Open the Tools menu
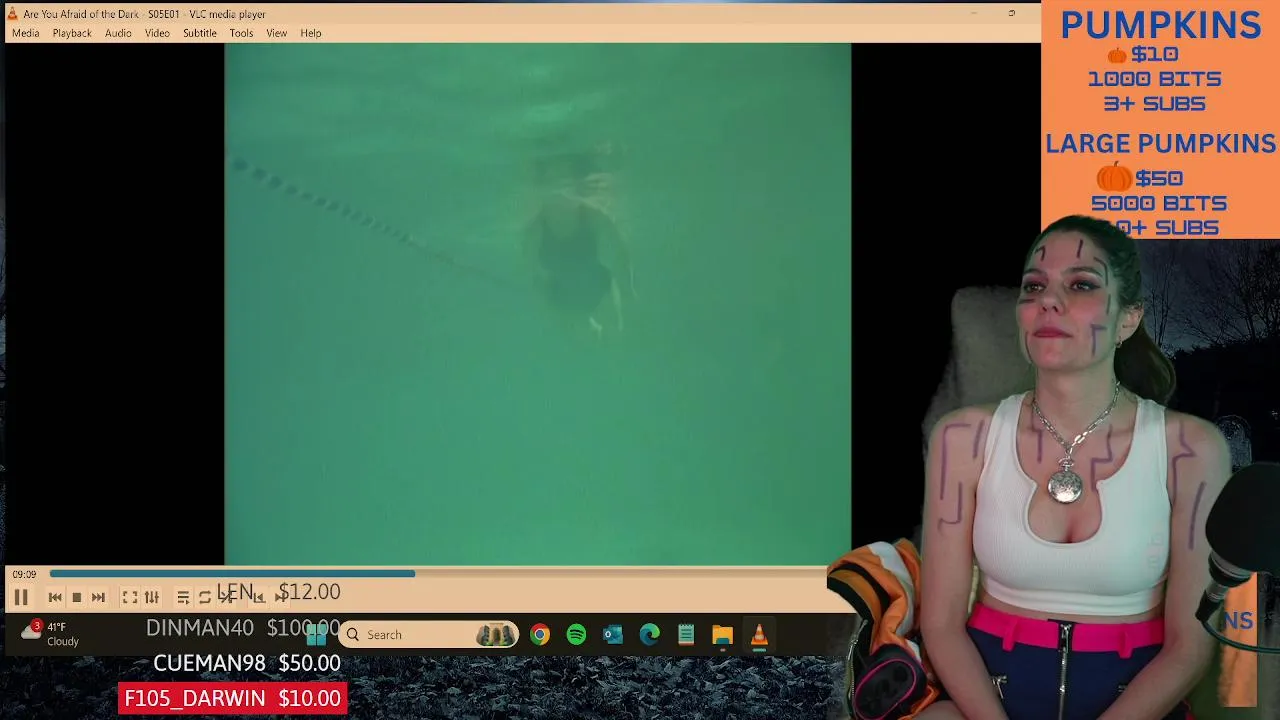Viewport: 1280px width, 720px height. [241, 33]
